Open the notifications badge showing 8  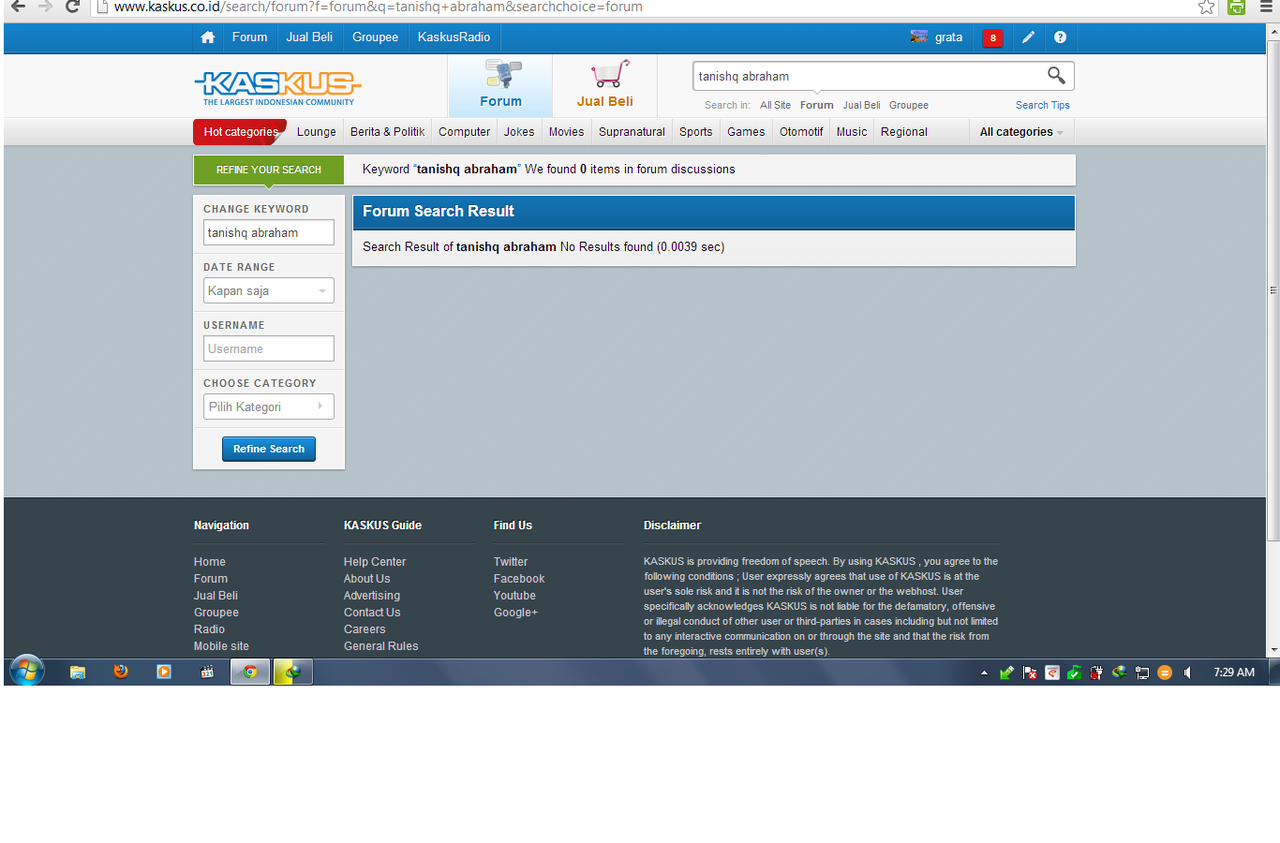pyautogui.click(x=992, y=38)
